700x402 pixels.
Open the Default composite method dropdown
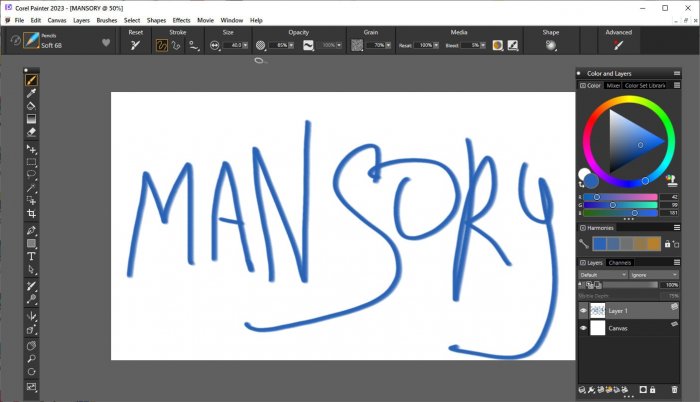pyautogui.click(x=603, y=275)
